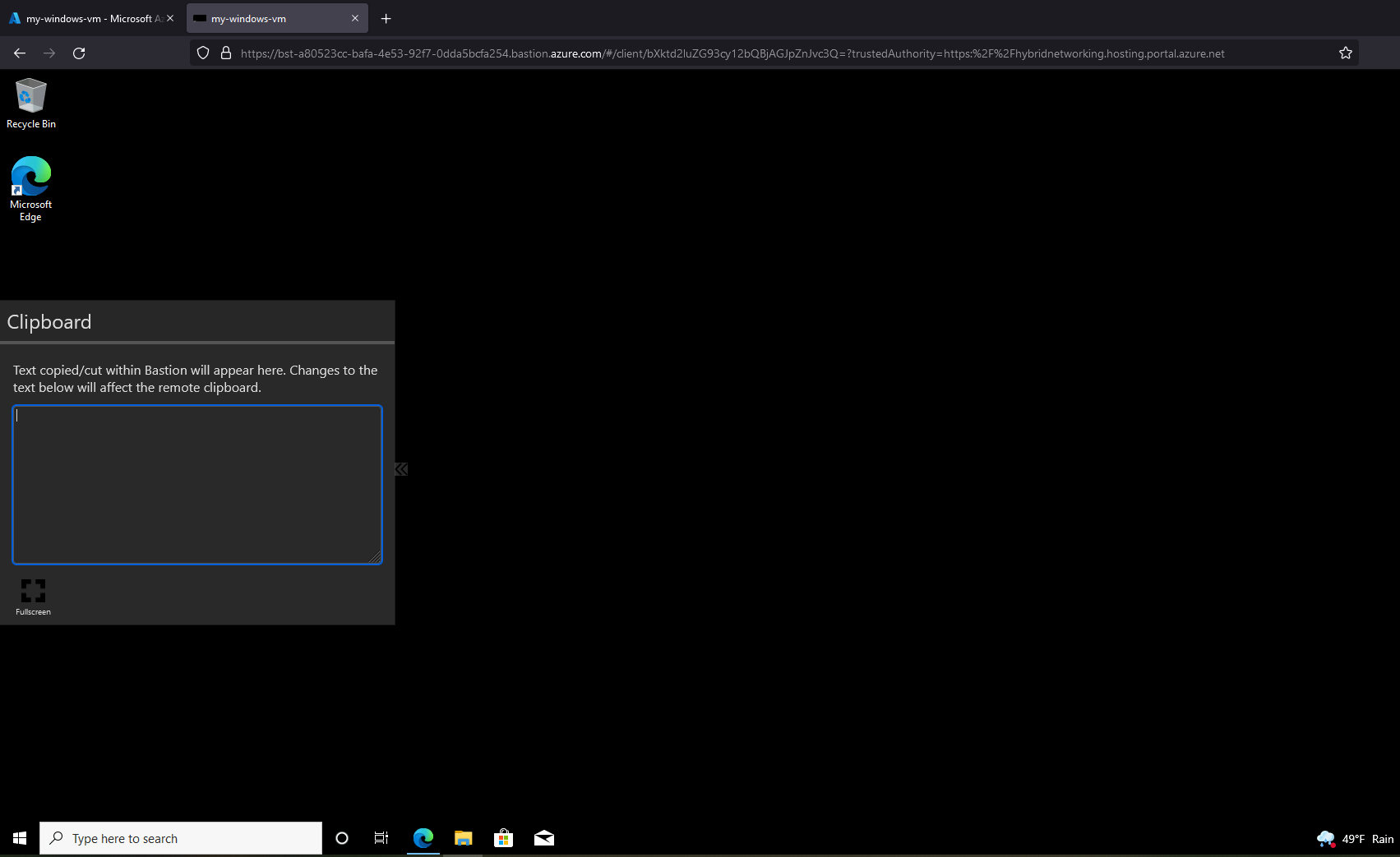The height and width of the screenshot is (857, 1400).
Task: Open a new browser tab
Action: pos(386,18)
